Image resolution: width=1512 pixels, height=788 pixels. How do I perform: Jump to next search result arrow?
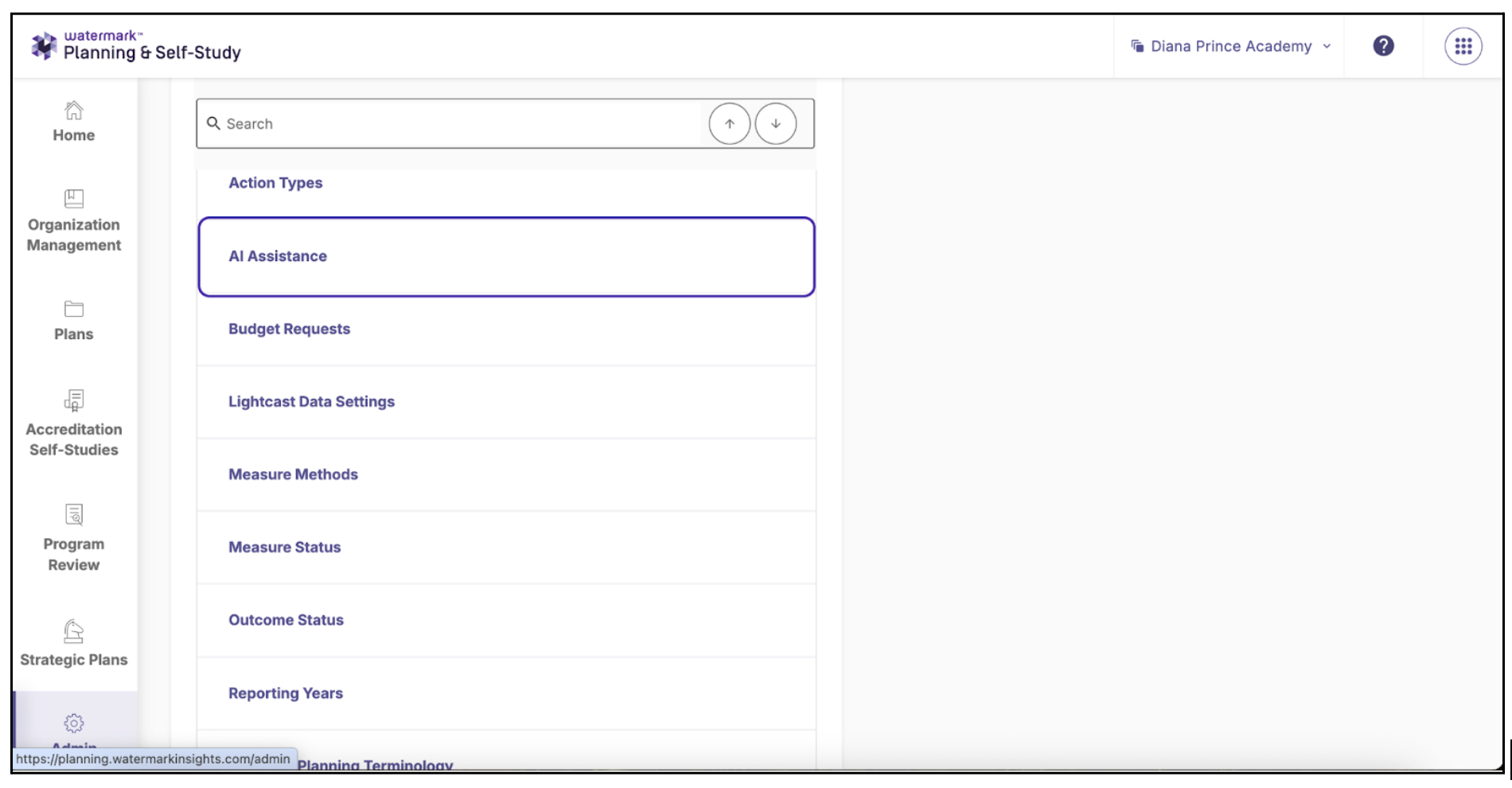(776, 123)
